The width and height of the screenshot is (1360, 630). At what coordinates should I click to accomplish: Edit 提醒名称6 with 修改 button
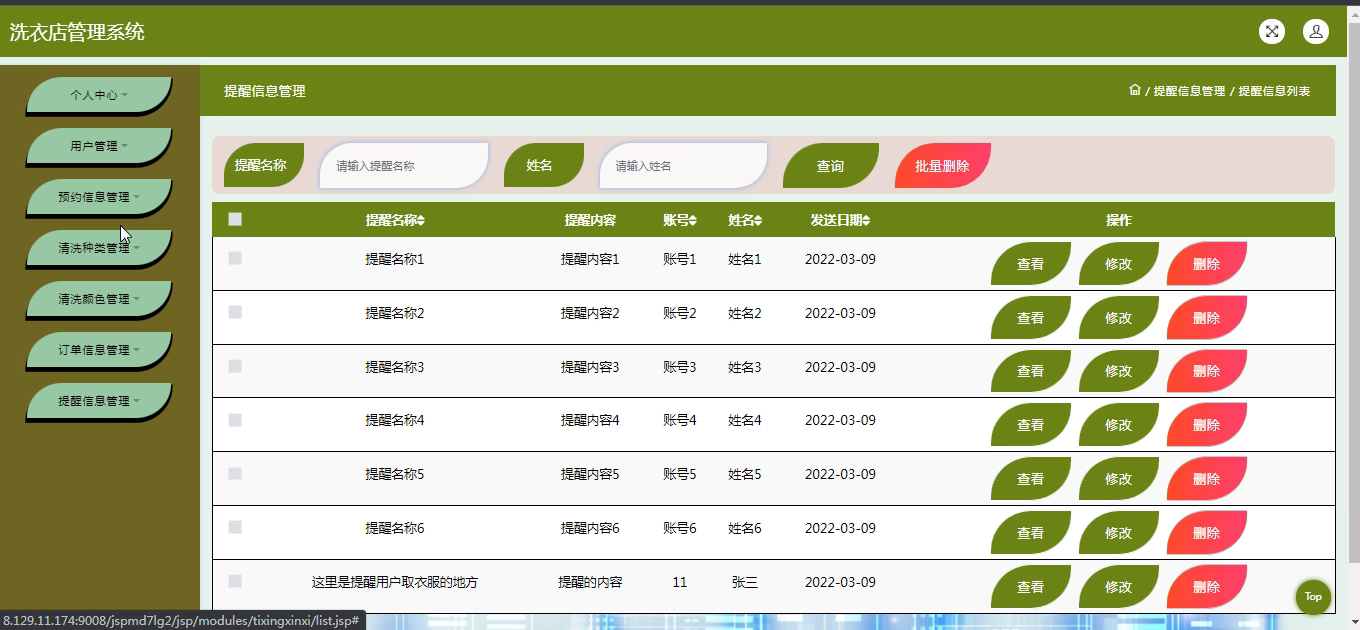[1118, 533]
